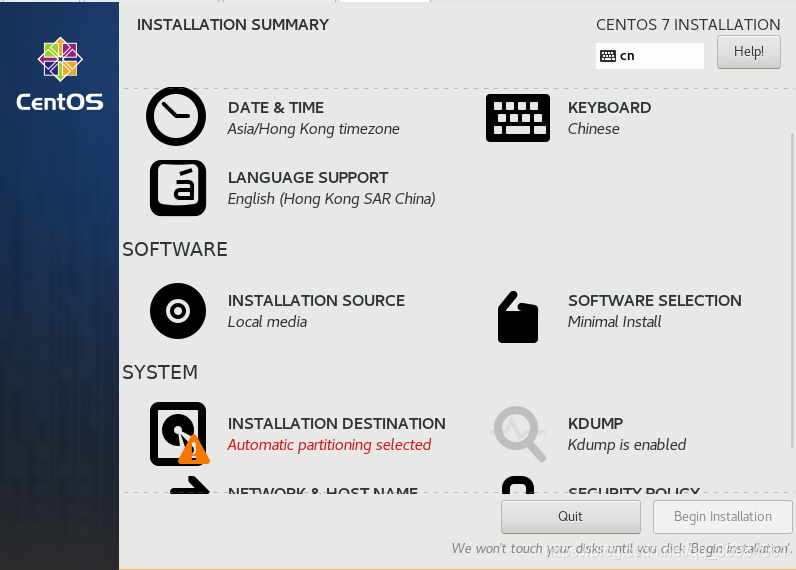Select the INSTALLATION DESTINATION heading
This screenshot has height=570, width=796.
click(x=337, y=423)
